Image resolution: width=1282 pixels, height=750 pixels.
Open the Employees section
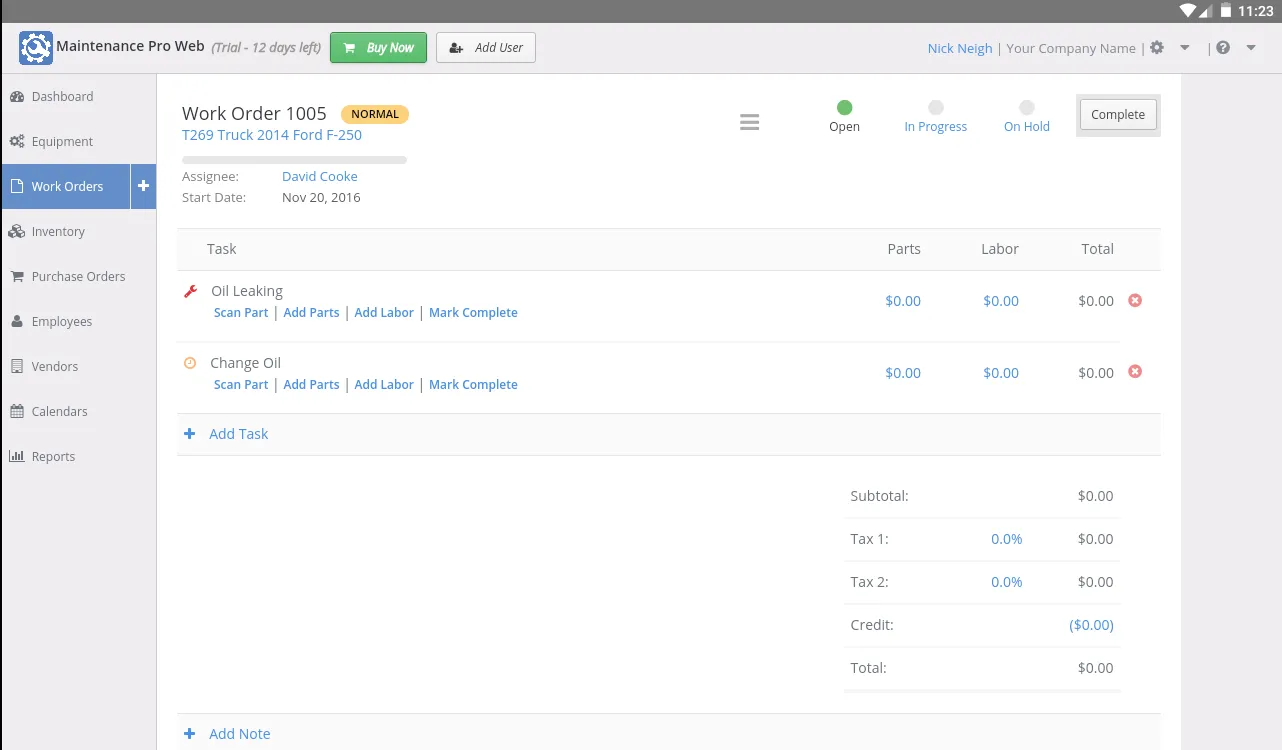coord(63,321)
